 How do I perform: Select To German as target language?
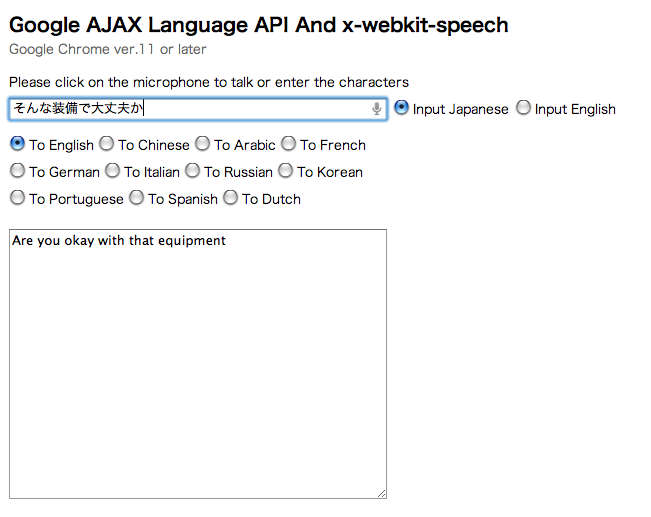tap(17, 171)
